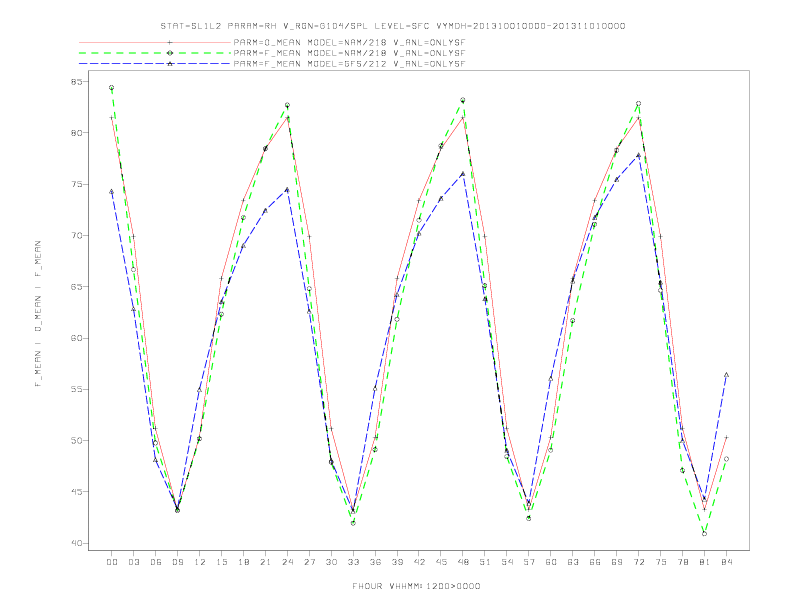Viewport: 792px width, 612px height.
Task: Click x-axis tick label 66
Action: click(x=595, y=562)
